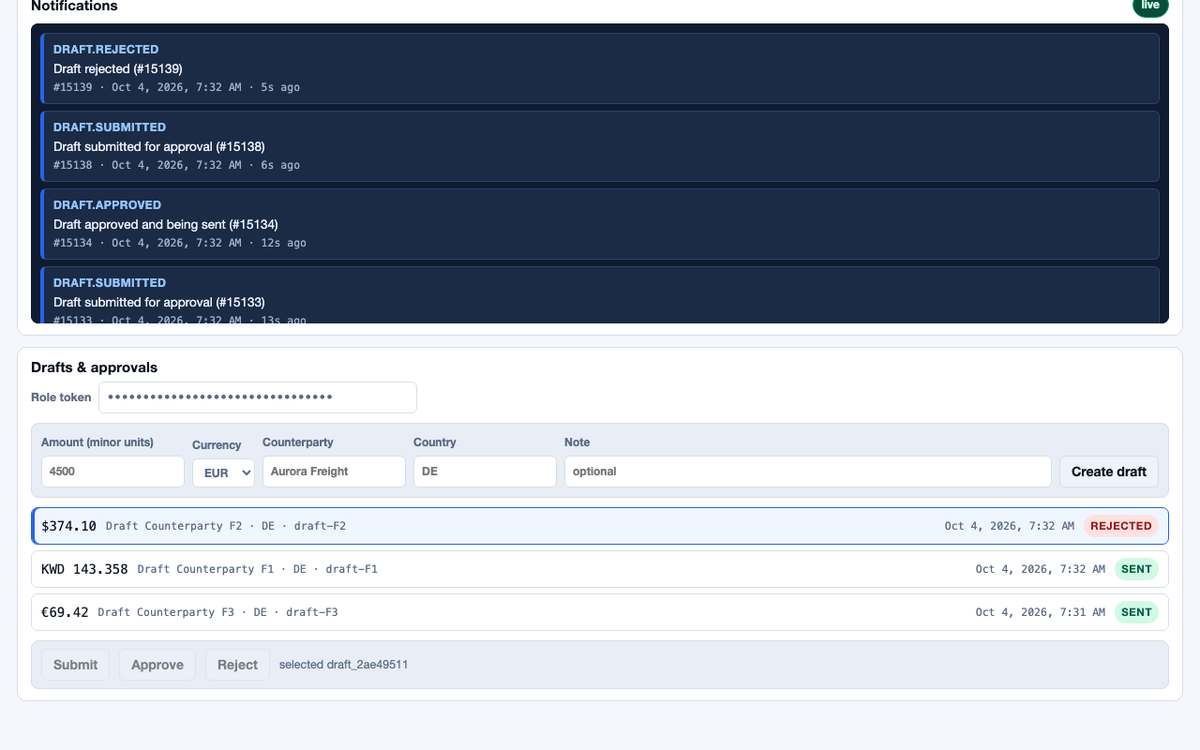The width and height of the screenshot is (1200, 750).
Task: Select the $374.10 draft-F2 row
Action: (x=600, y=526)
